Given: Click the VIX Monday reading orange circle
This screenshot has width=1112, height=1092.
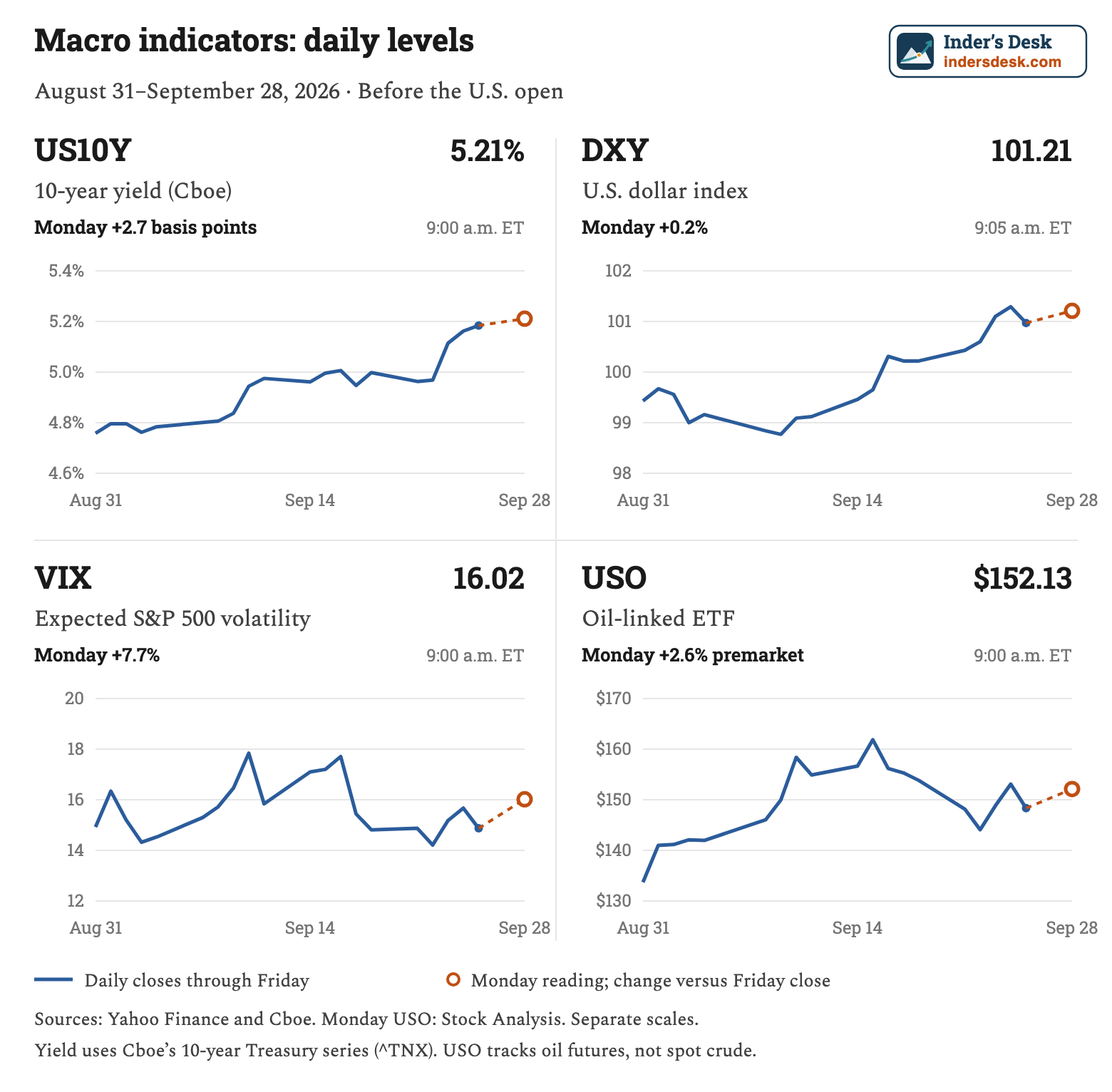Looking at the screenshot, I should [x=525, y=800].
